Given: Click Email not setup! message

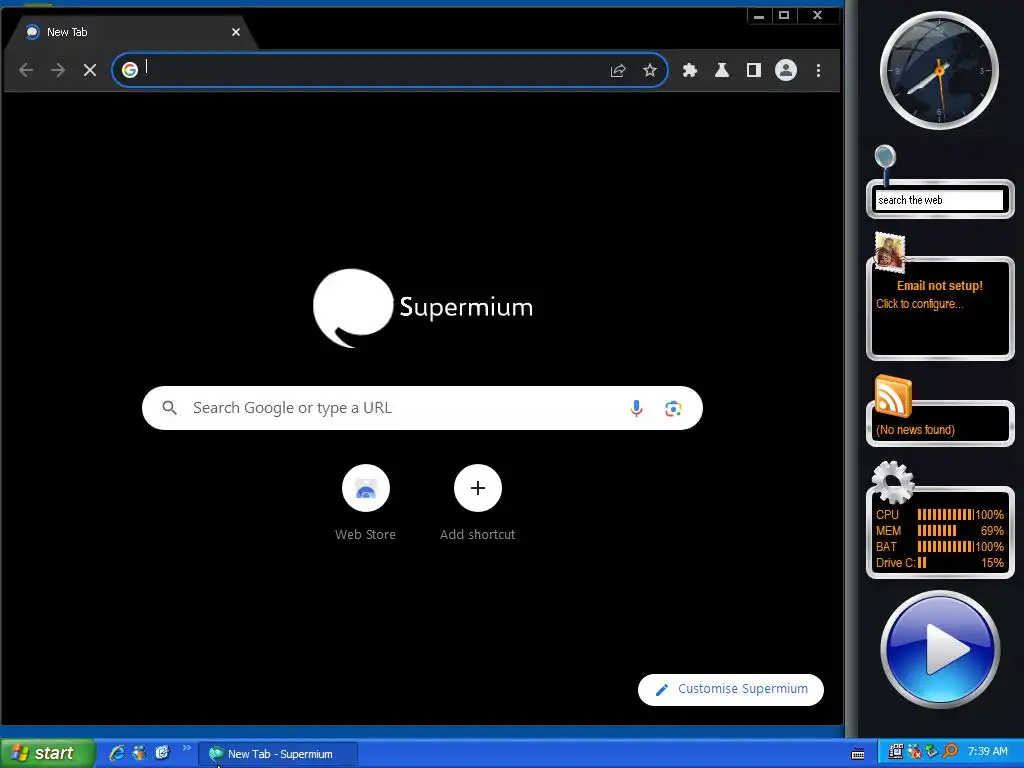Looking at the screenshot, I should click(939, 285).
